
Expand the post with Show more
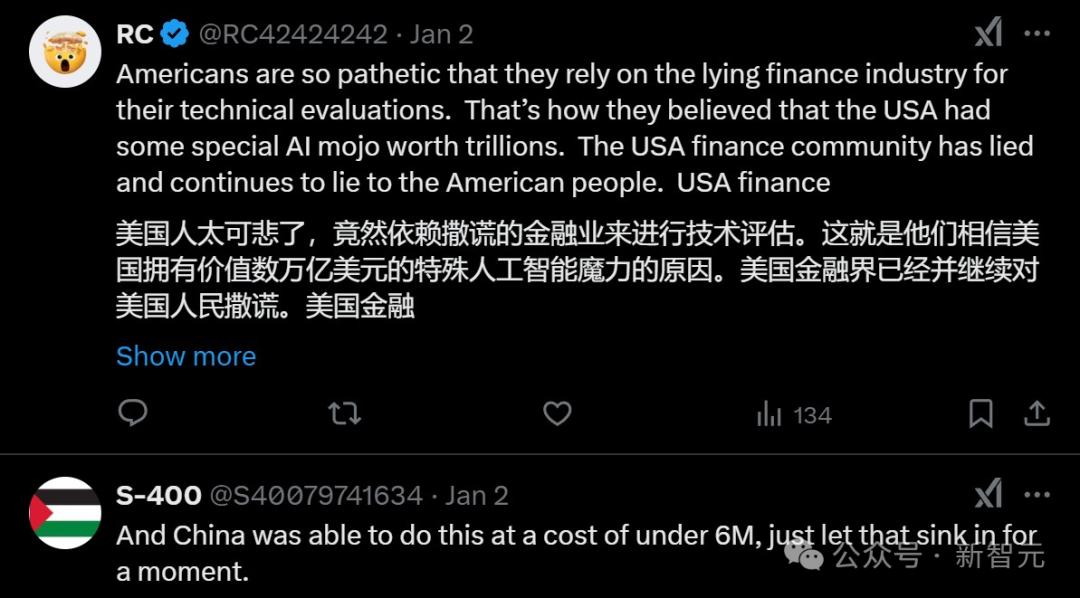click(x=186, y=356)
